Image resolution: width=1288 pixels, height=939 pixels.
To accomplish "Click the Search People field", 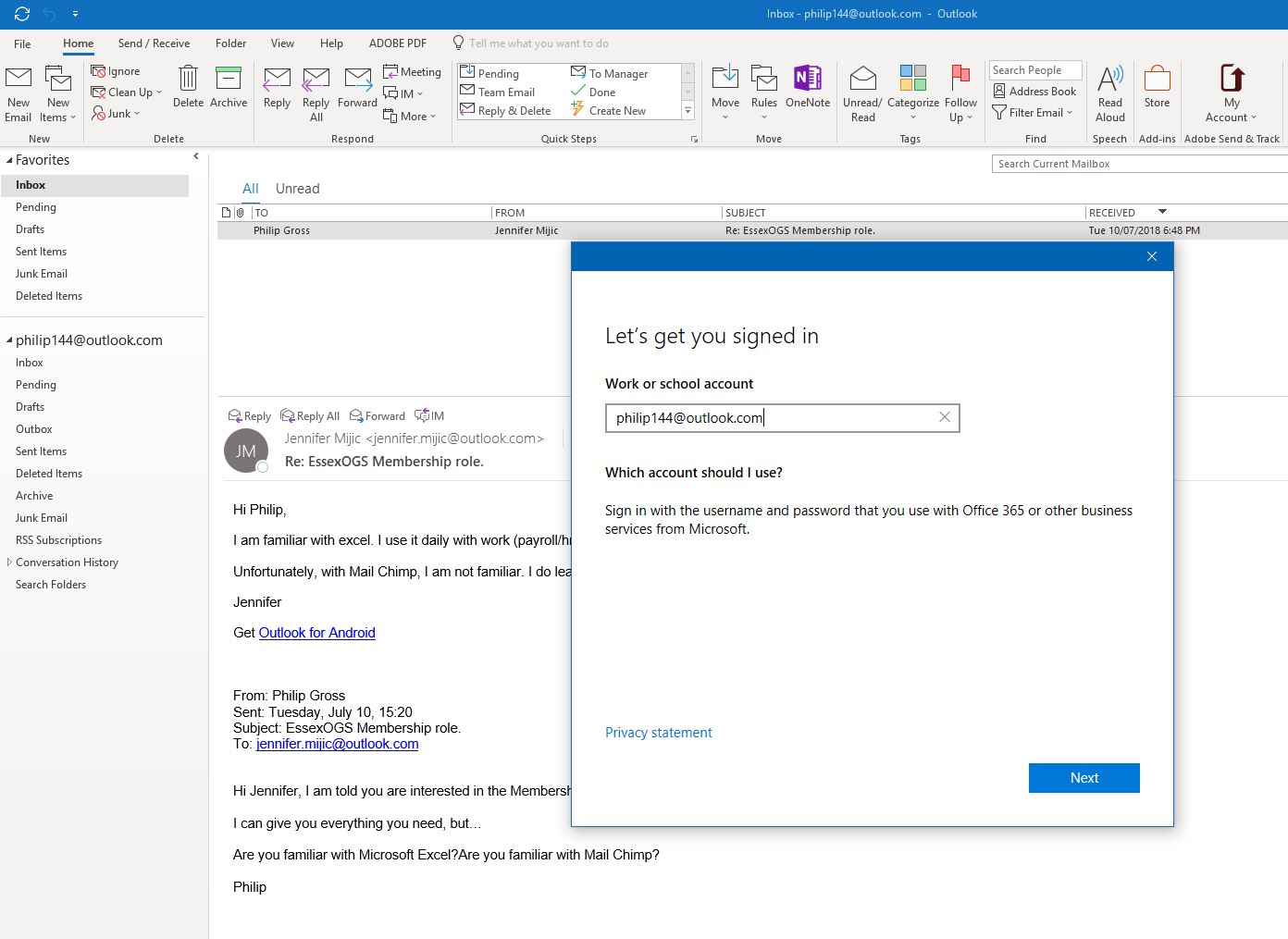I will coord(1035,70).
